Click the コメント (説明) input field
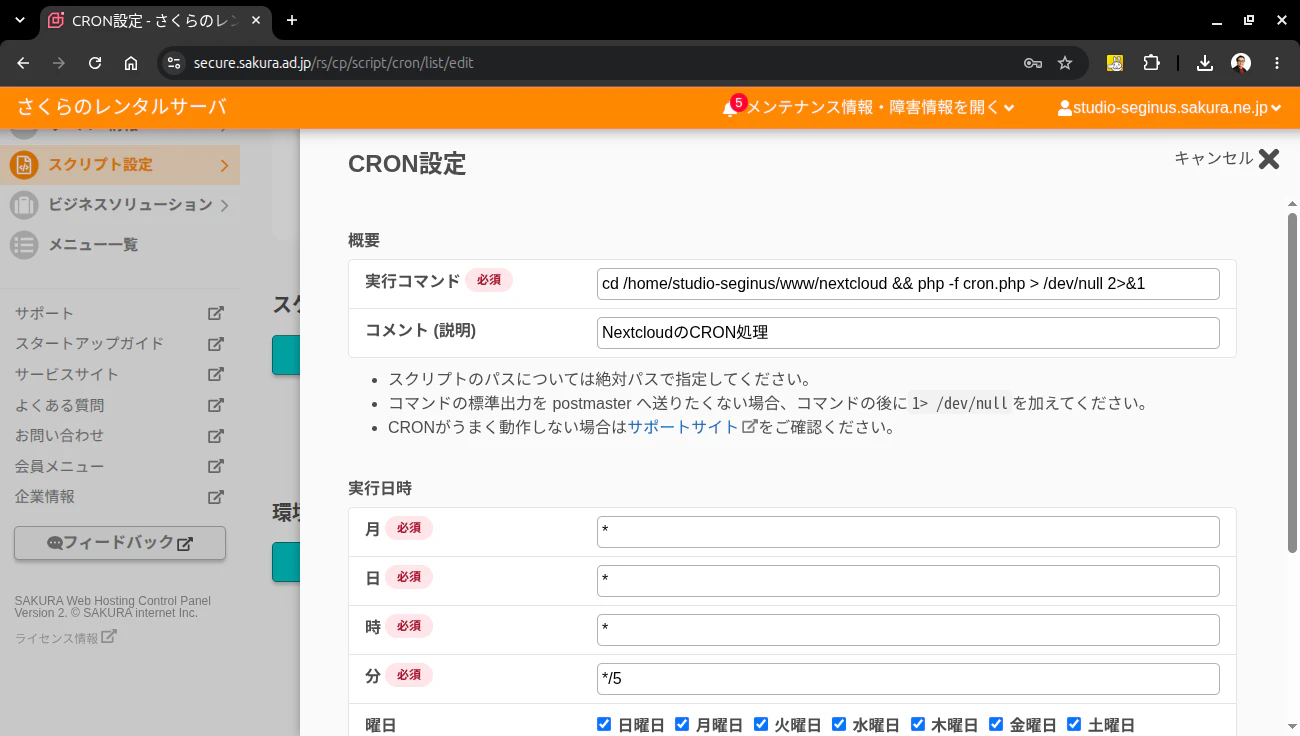Viewport: 1300px width, 736px height. coord(908,333)
